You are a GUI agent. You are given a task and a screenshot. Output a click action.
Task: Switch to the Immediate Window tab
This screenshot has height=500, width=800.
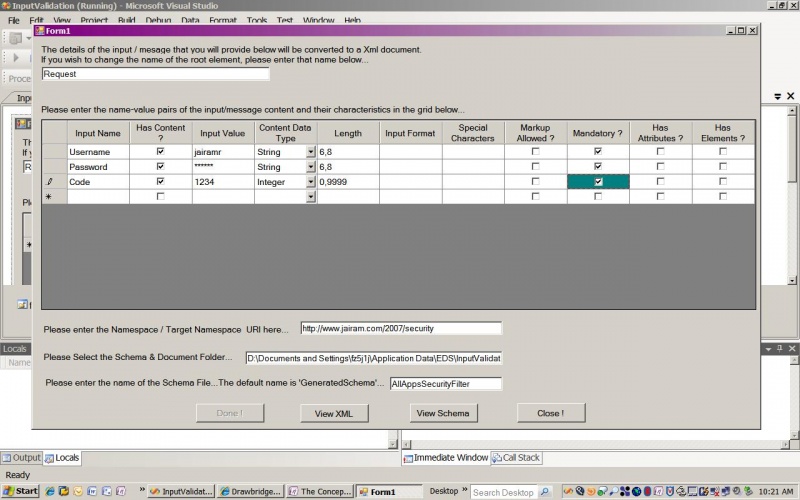pos(446,458)
